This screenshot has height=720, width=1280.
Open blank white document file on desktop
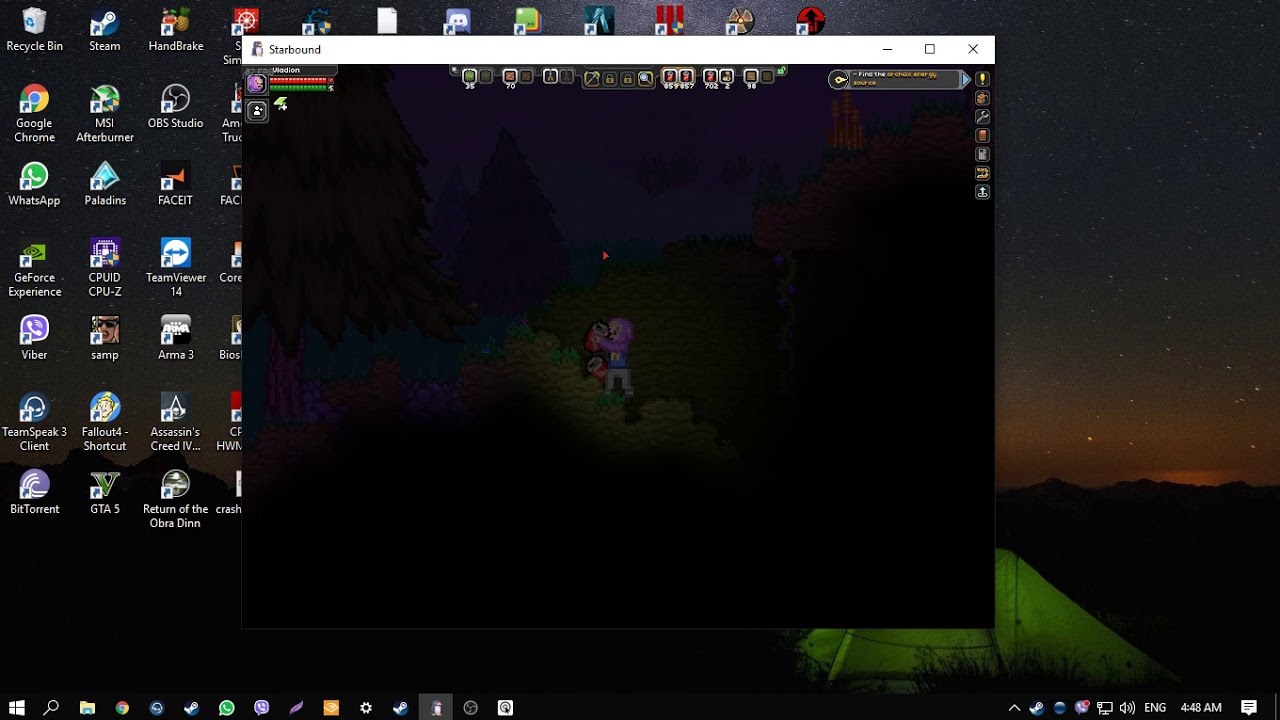387,20
